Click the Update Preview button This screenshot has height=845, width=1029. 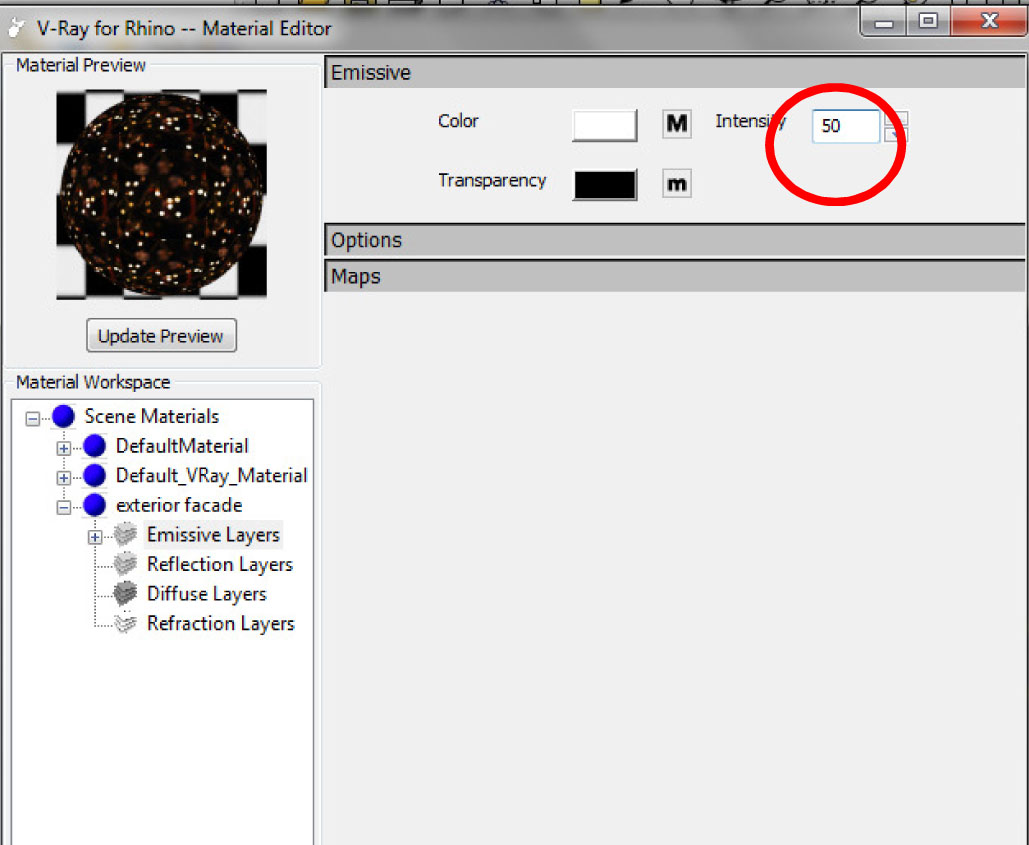pyautogui.click(x=161, y=336)
